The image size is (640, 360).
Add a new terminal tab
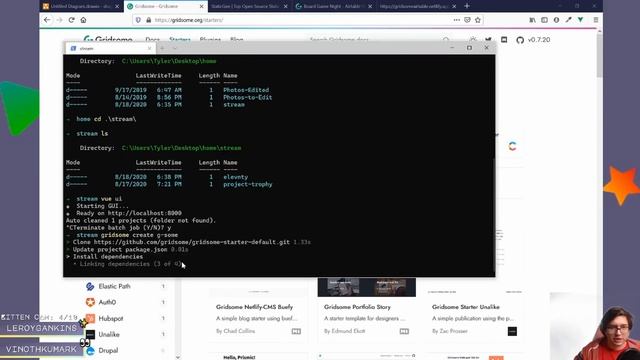[162, 48]
